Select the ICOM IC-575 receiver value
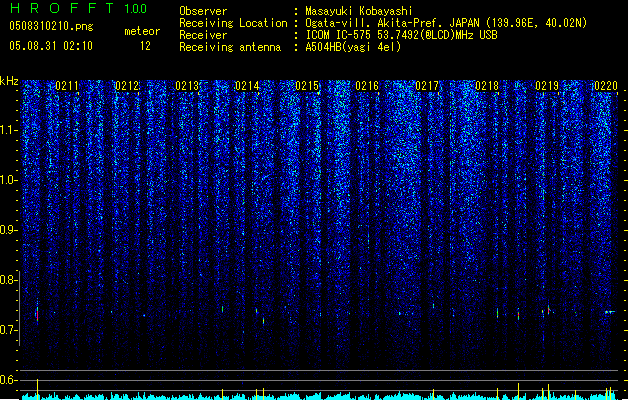Image resolution: width=629 pixels, height=400 pixels. (401, 35)
